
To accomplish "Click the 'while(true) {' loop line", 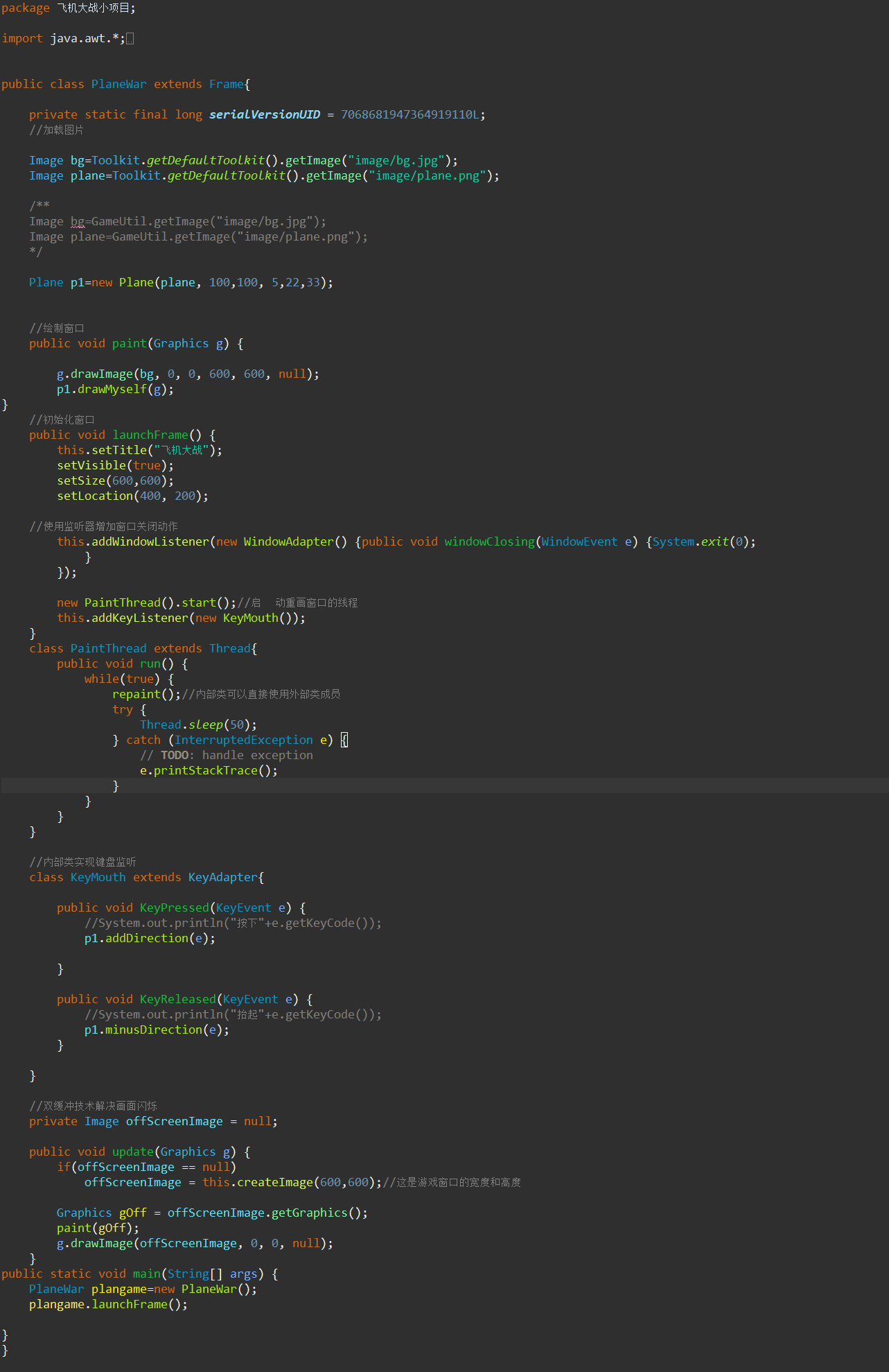I will pos(129,679).
